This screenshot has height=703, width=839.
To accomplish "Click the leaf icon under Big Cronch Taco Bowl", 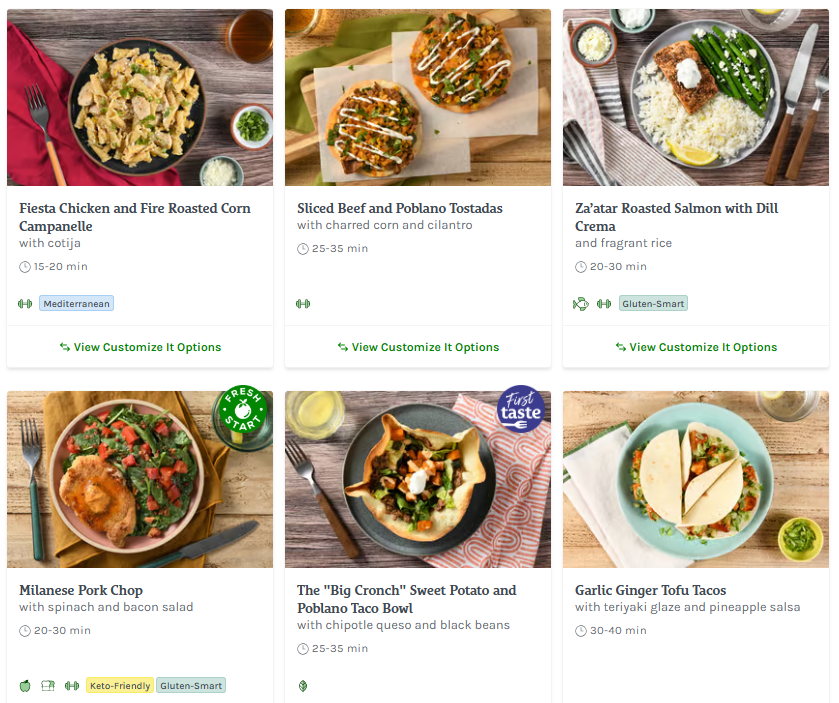I will coord(303,685).
